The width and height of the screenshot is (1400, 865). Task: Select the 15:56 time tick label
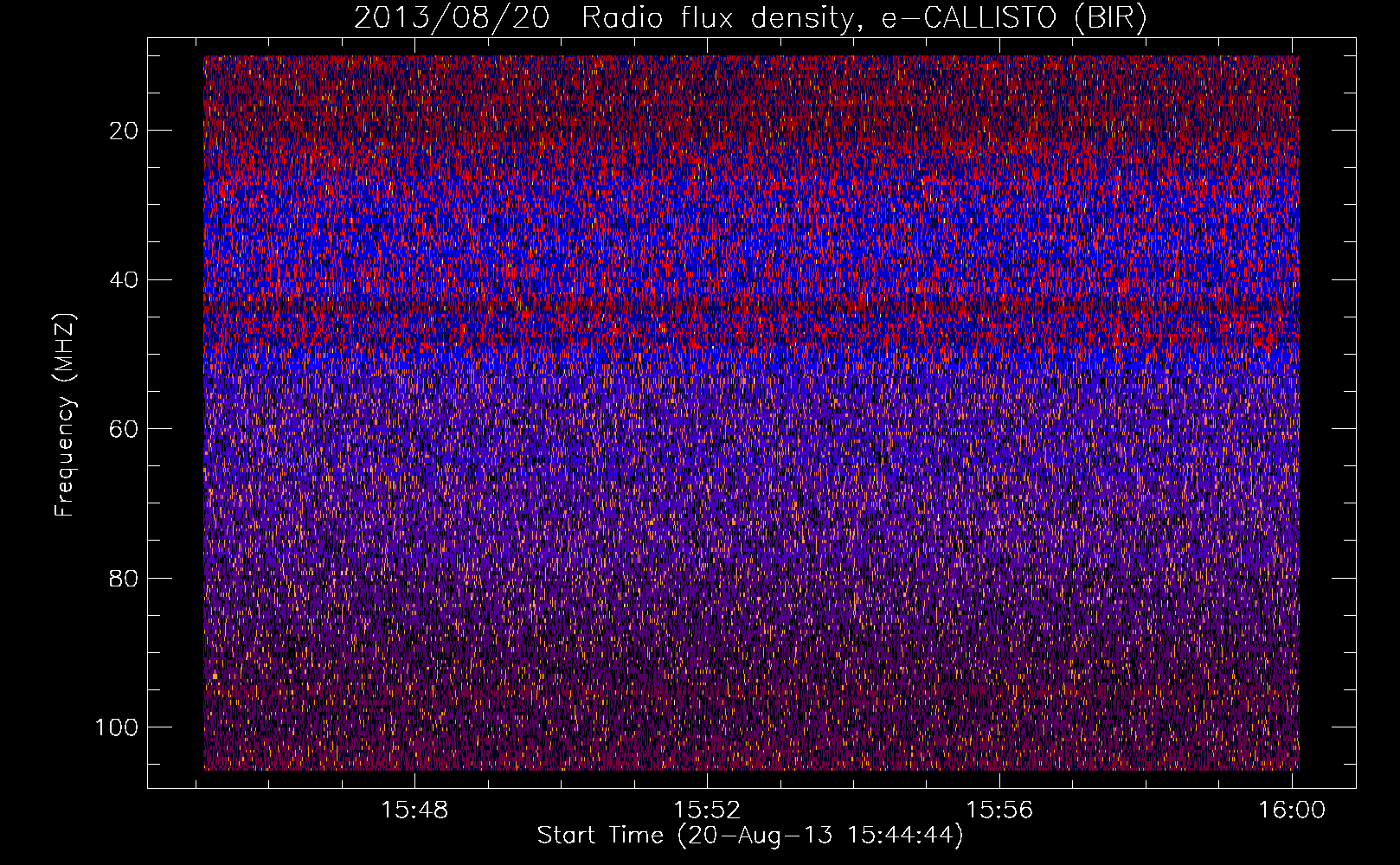coord(999,810)
